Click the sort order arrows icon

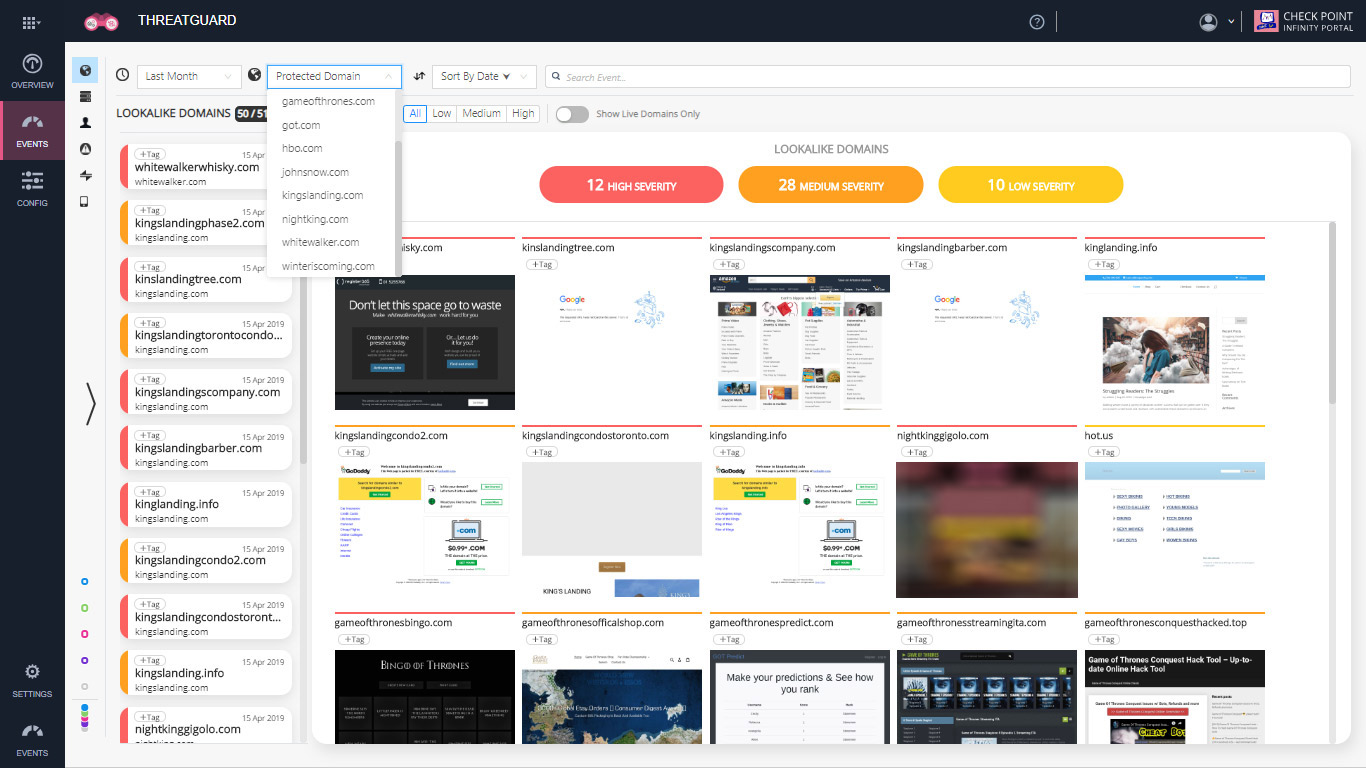coord(419,76)
